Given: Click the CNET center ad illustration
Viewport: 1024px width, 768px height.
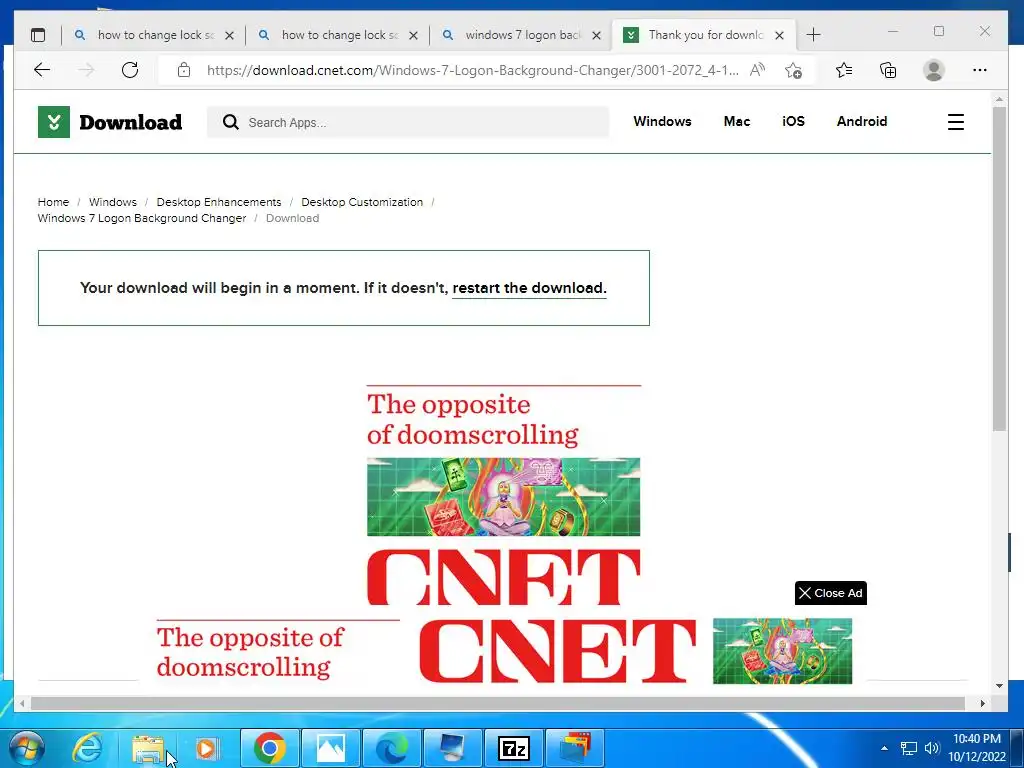Looking at the screenshot, I should (x=504, y=497).
